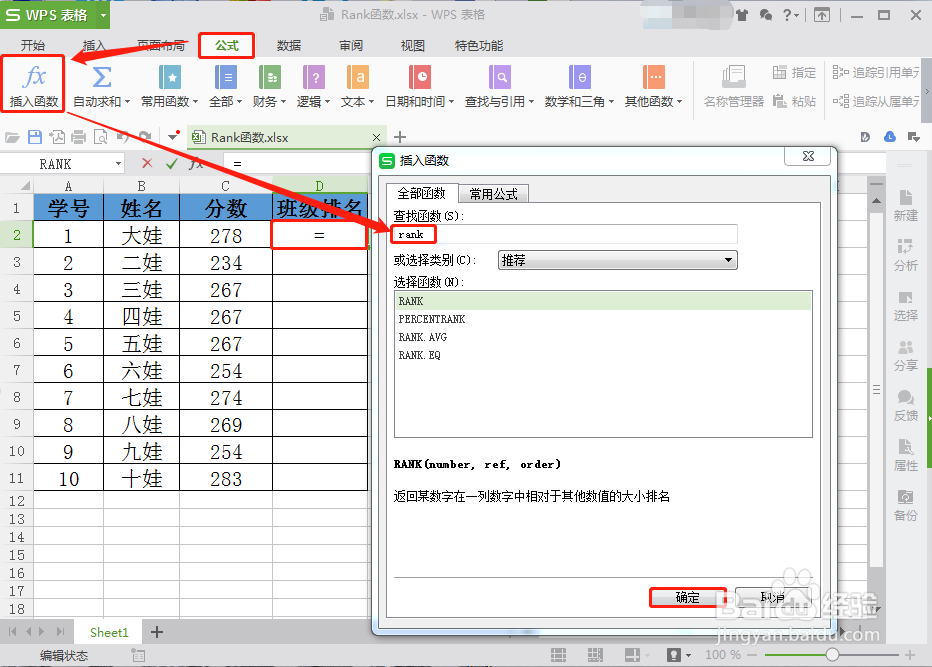Click 取消 (Cancel) in Insert Function dialog

[772, 597]
